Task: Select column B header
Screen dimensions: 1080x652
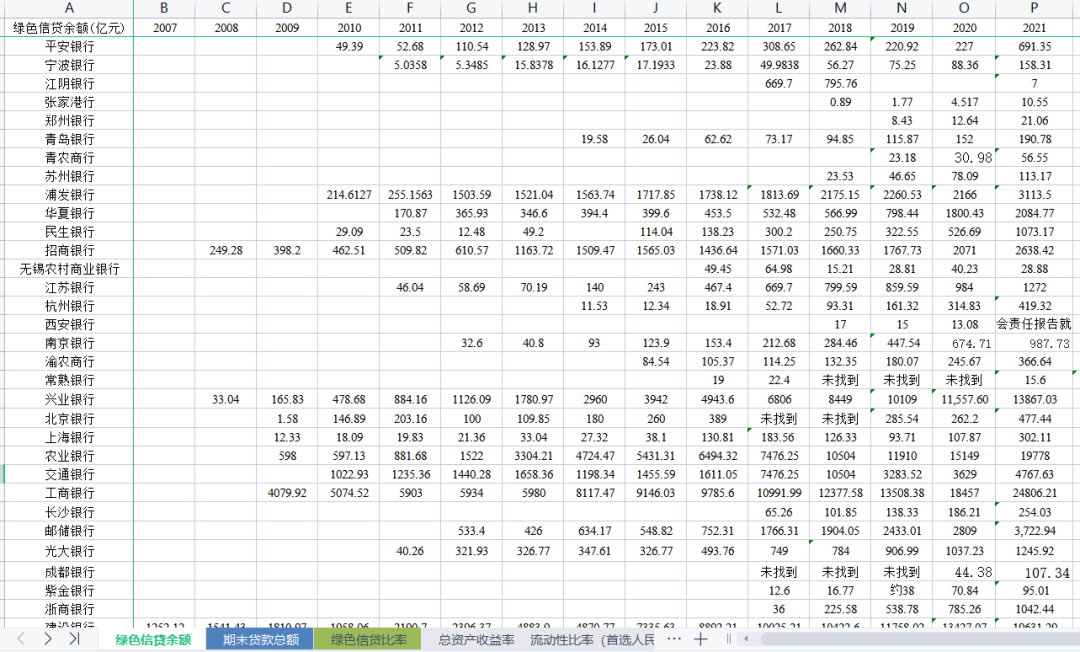Action: (x=164, y=8)
